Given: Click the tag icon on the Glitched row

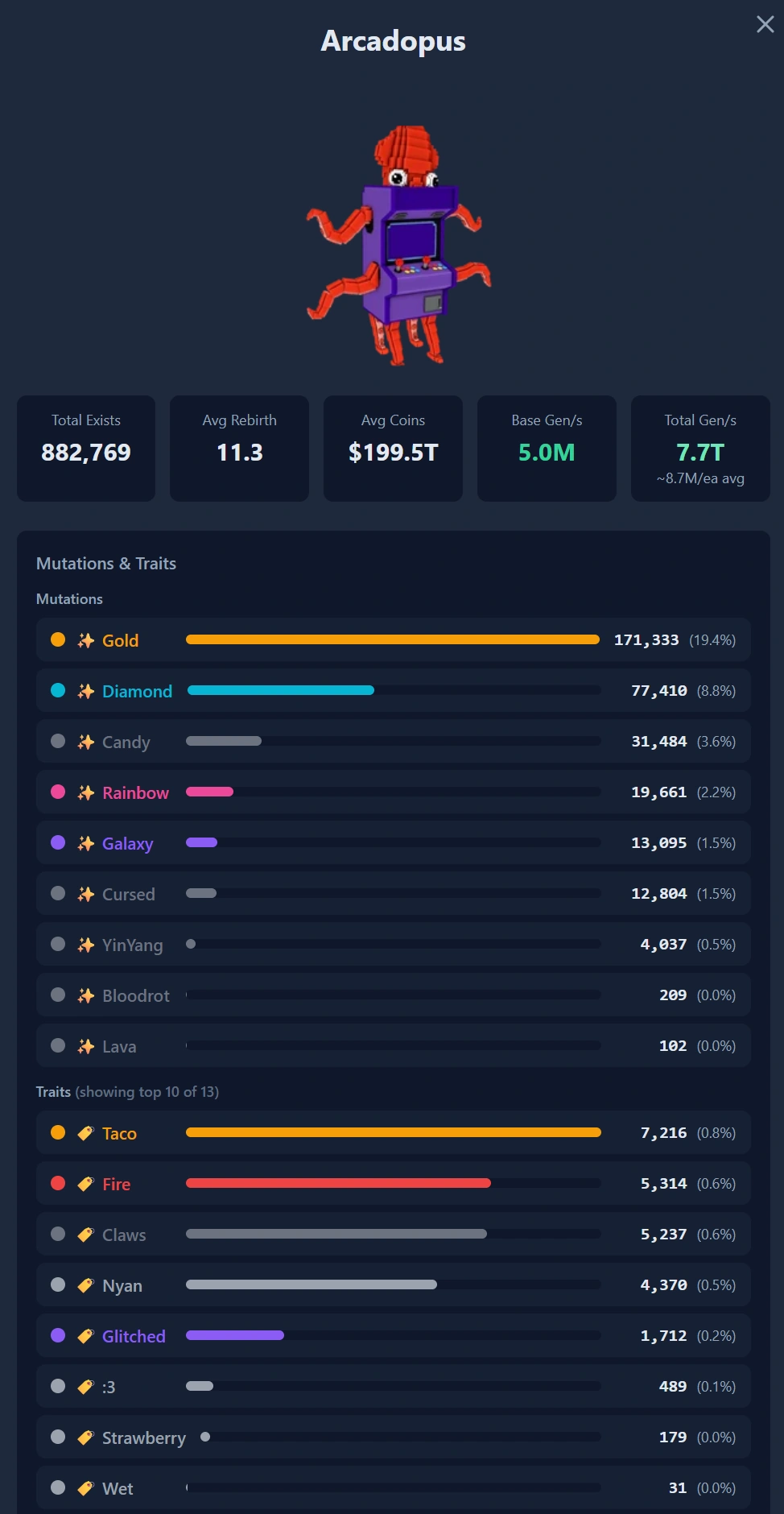Looking at the screenshot, I should [x=86, y=1336].
